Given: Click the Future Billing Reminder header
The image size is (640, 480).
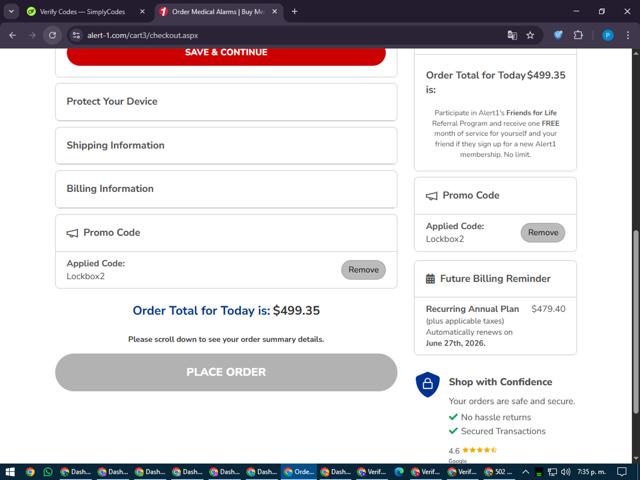Looking at the screenshot, I should pyautogui.click(x=495, y=279).
